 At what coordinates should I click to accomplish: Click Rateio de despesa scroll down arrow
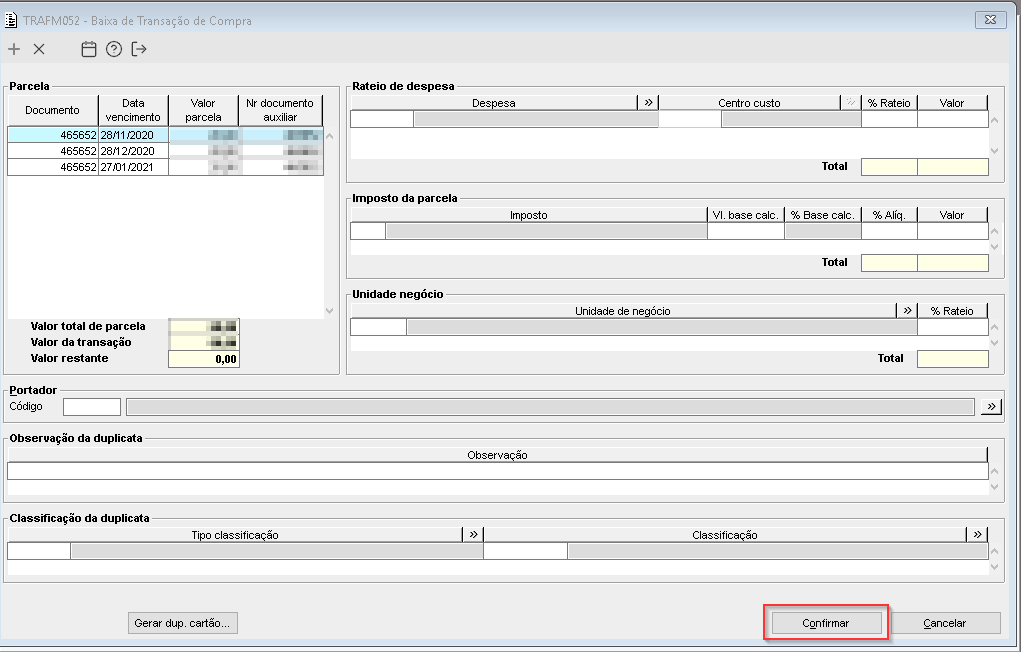point(994,150)
